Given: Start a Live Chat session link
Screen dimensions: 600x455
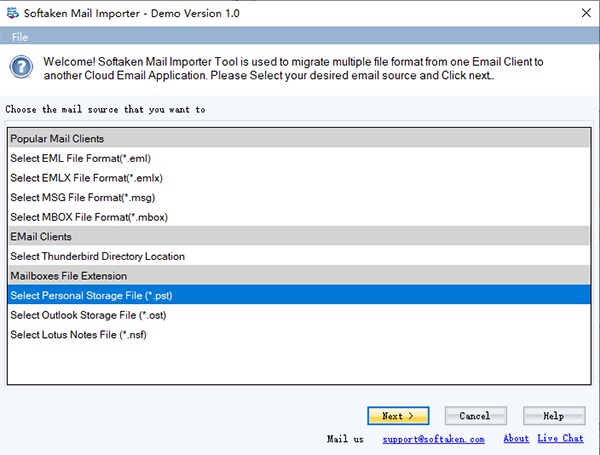Looking at the screenshot, I should (560, 439).
